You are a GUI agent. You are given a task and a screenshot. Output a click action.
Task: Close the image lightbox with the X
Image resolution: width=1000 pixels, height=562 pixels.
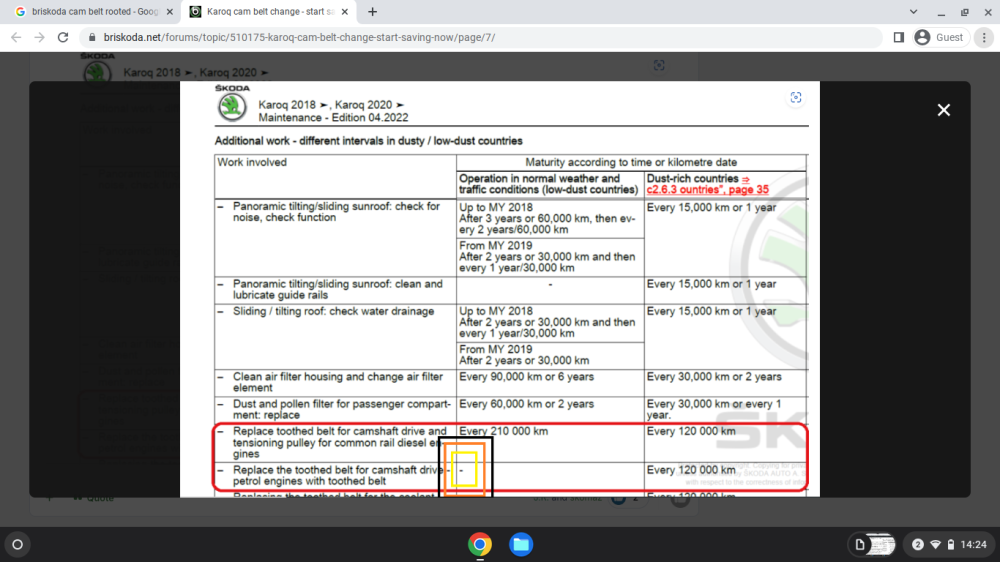[943, 110]
